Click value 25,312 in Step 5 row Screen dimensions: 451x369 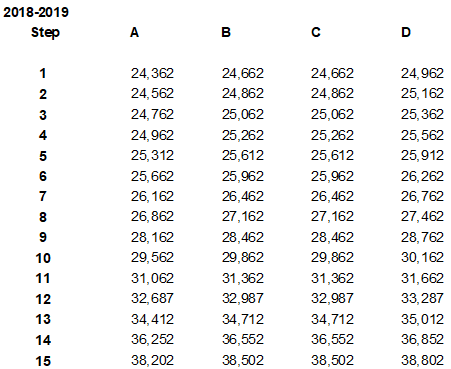(x=152, y=156)
